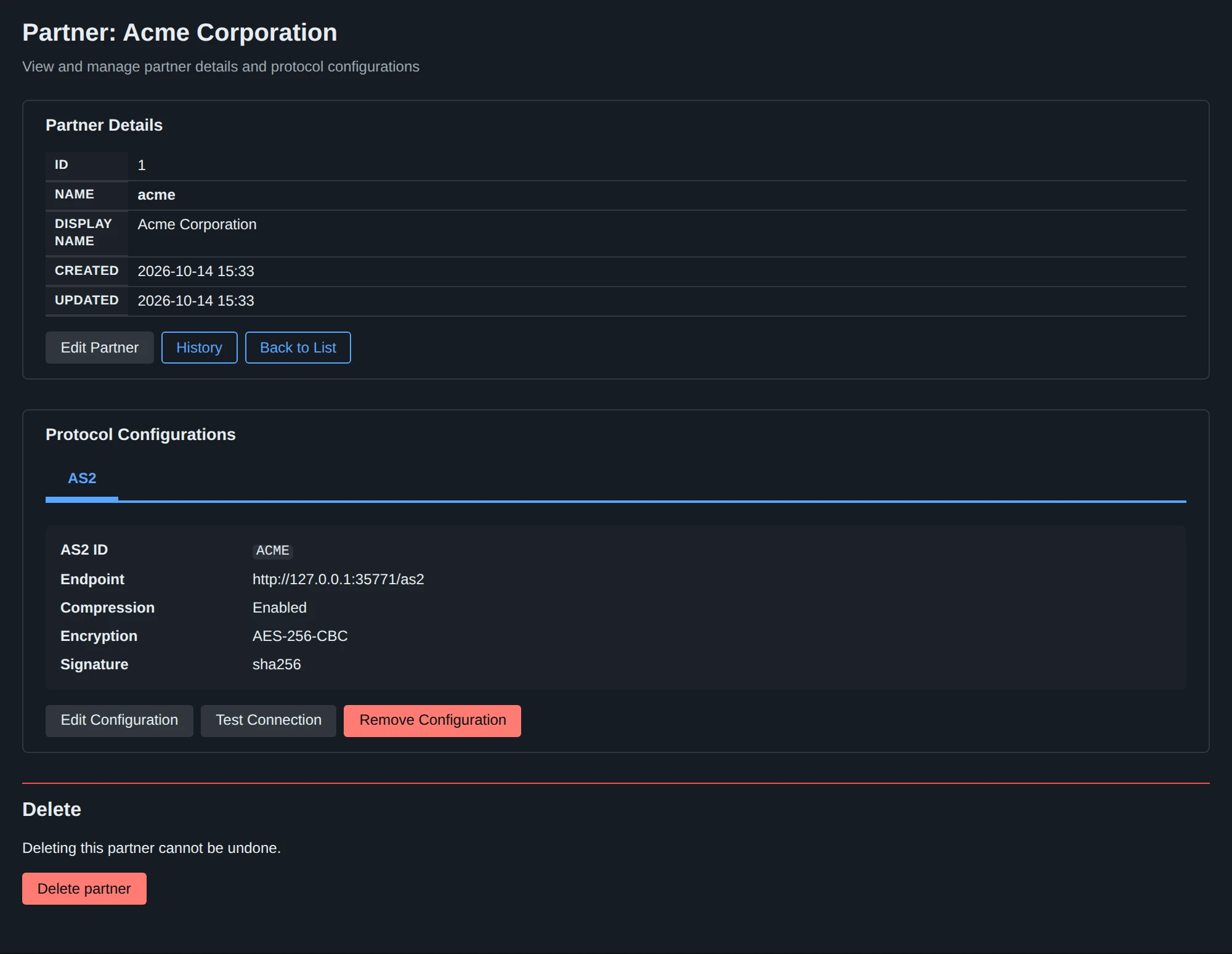Click the Acme Corporation display name value
The height and width of the screenshot is (954, 1232).
(x=197, y=224)
